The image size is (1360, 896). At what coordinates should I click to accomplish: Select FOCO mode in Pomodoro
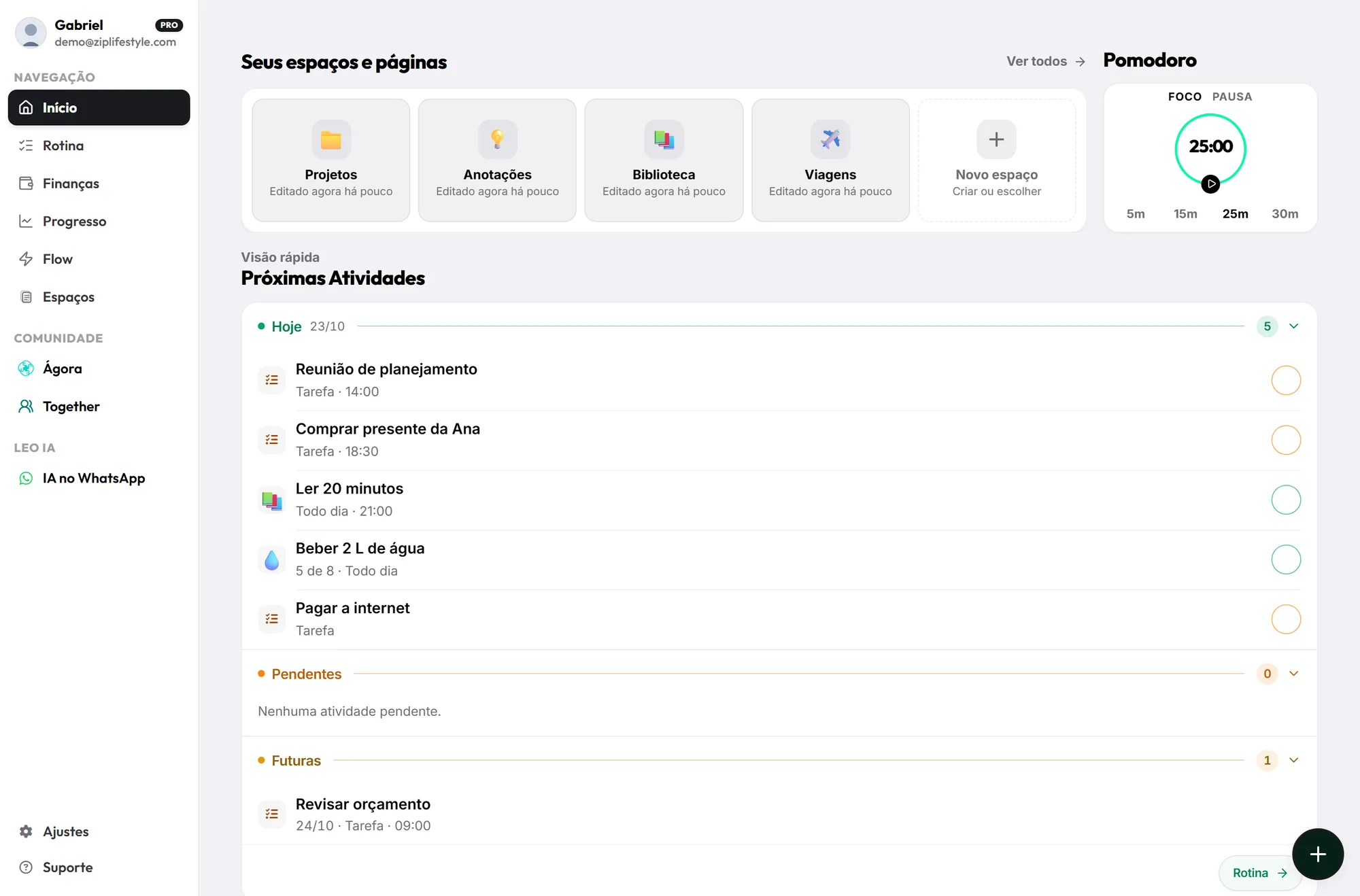(1185, 97)
